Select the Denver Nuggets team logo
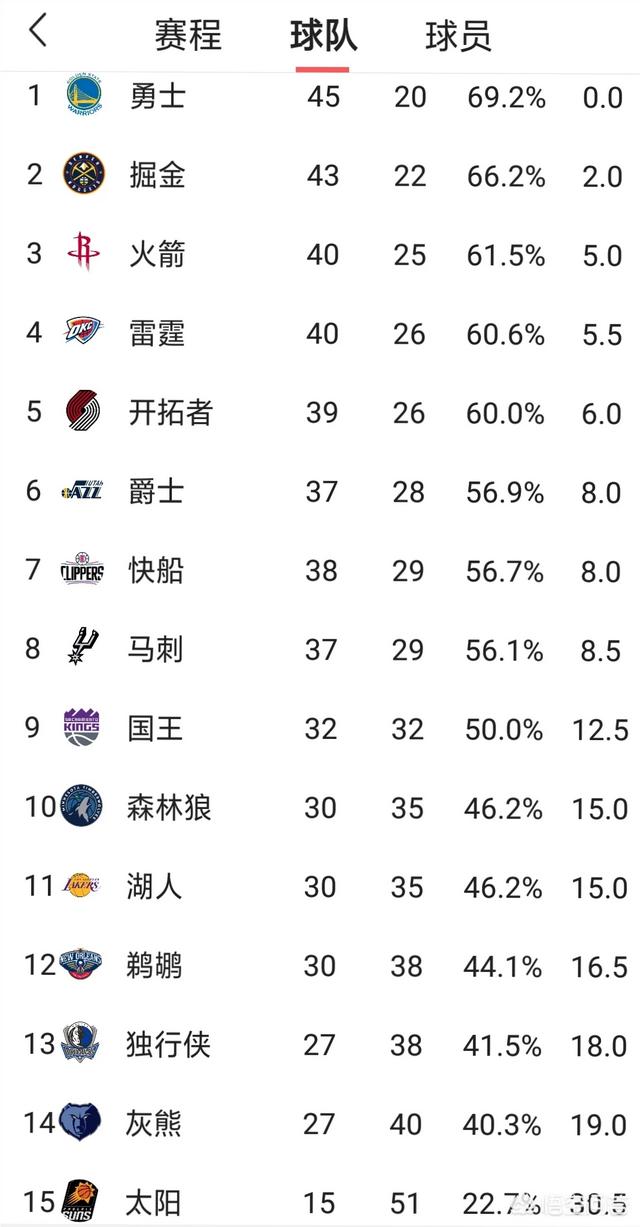This screenshot has height=1227, width=640. (82, 174)
